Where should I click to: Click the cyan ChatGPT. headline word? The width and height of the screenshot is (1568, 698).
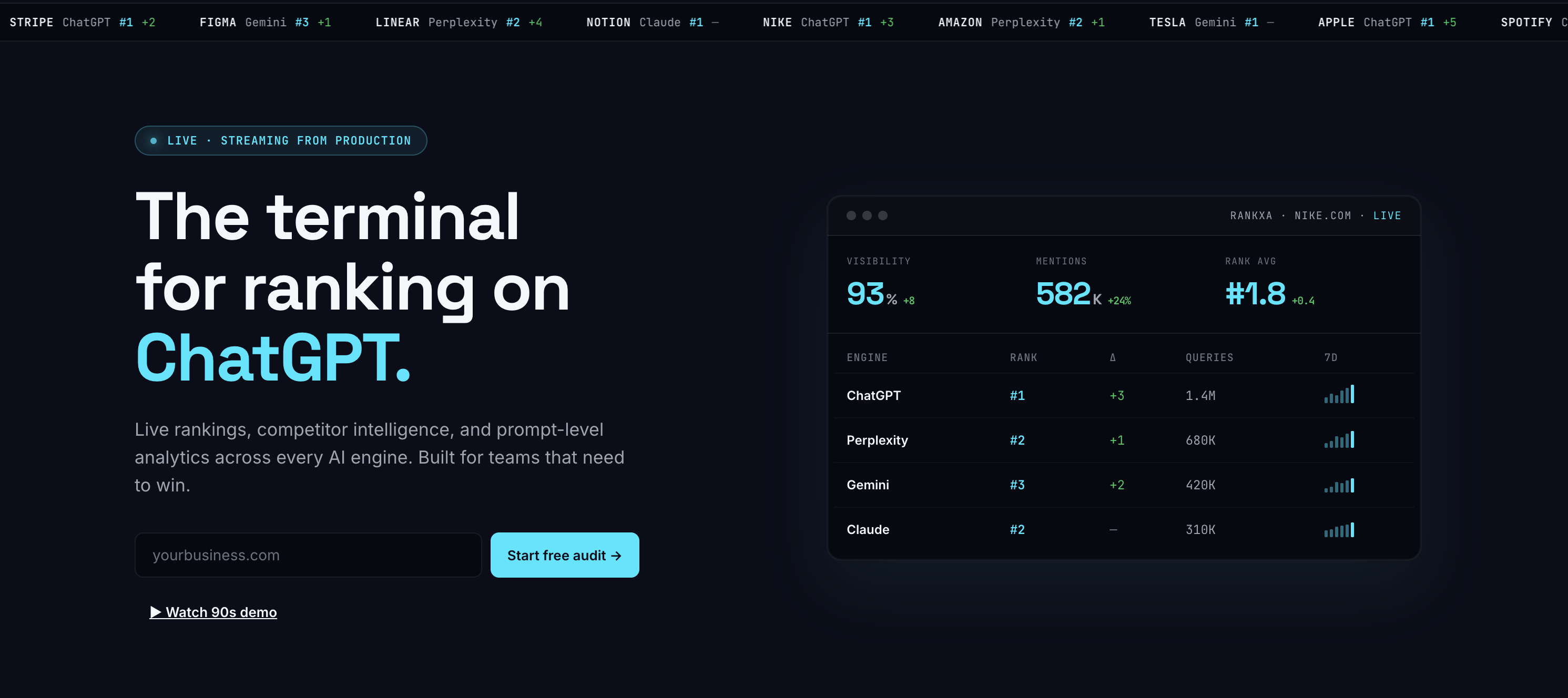pos(273,358)
